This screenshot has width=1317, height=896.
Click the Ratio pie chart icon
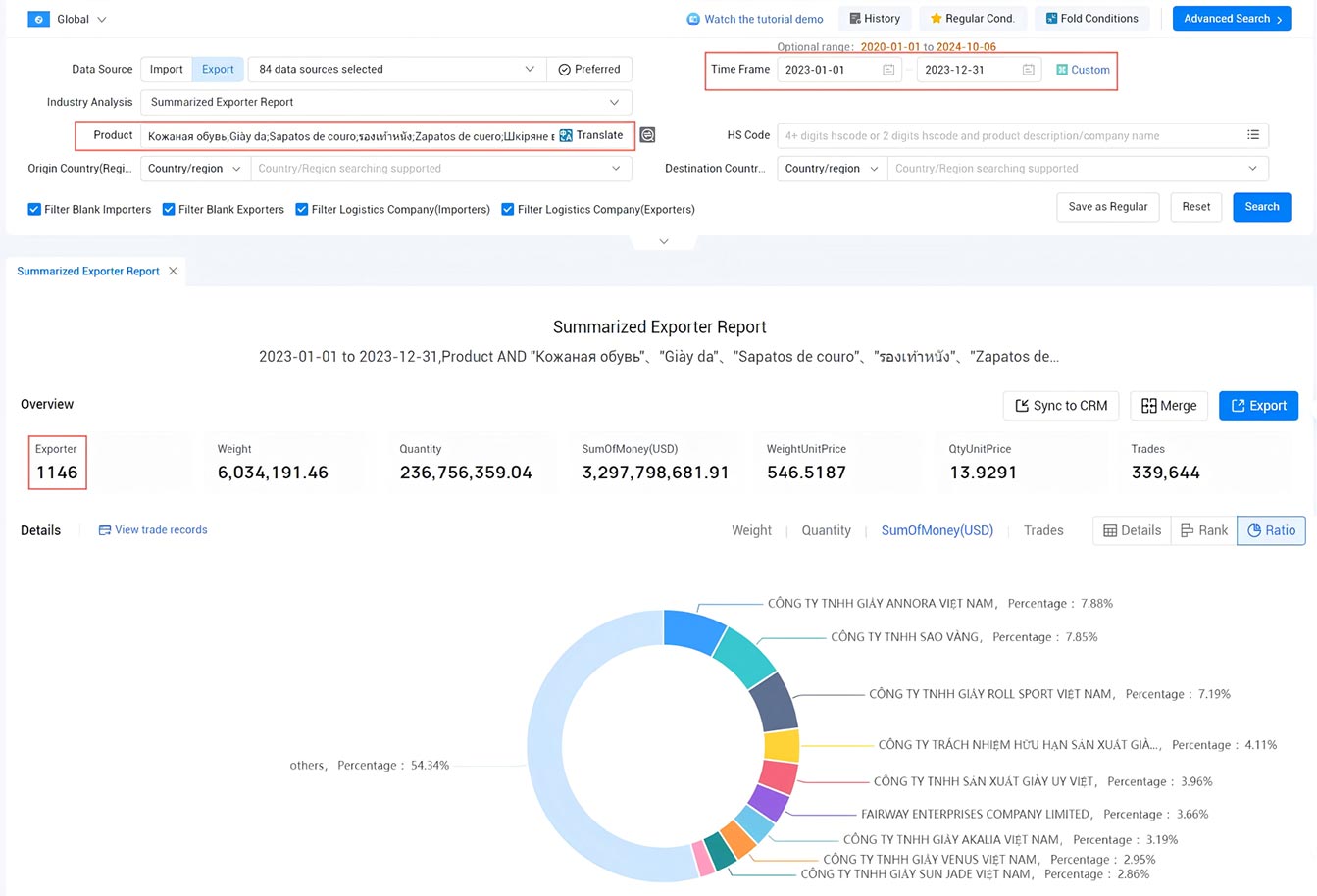click(x=1254, y=530)
